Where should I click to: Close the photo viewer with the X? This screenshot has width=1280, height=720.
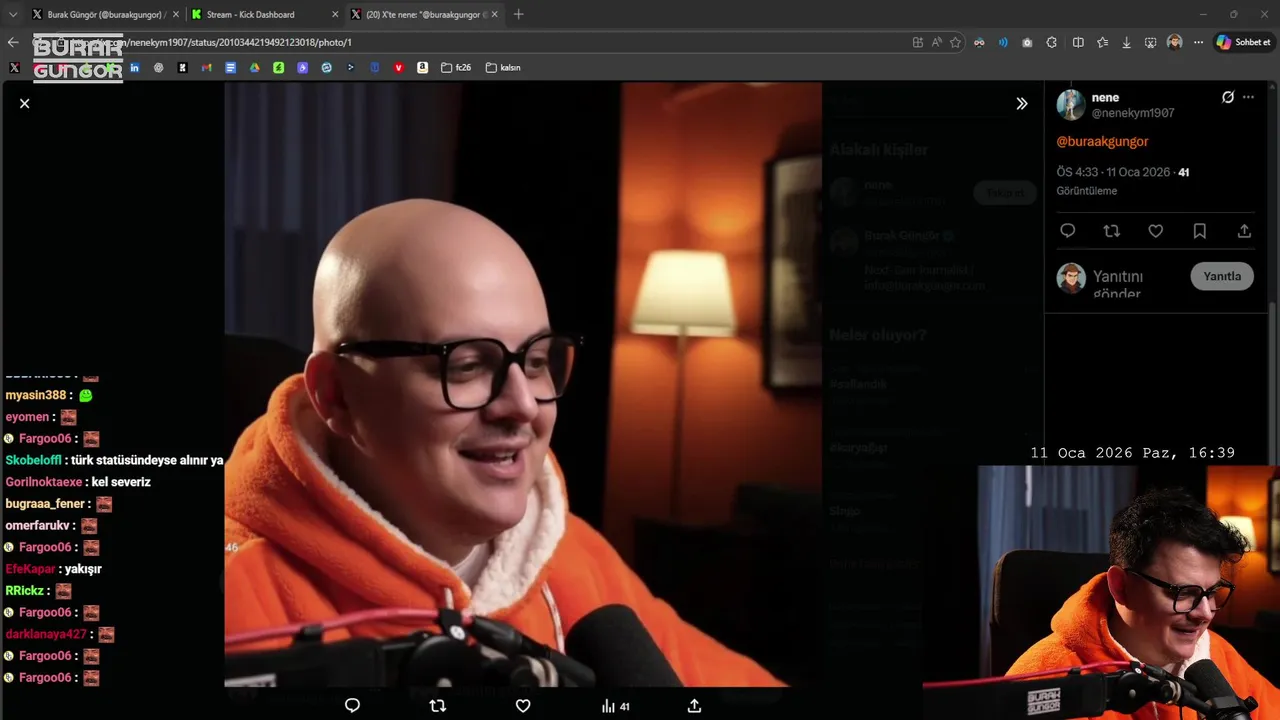pyautogui.click(x=24, y=103)
